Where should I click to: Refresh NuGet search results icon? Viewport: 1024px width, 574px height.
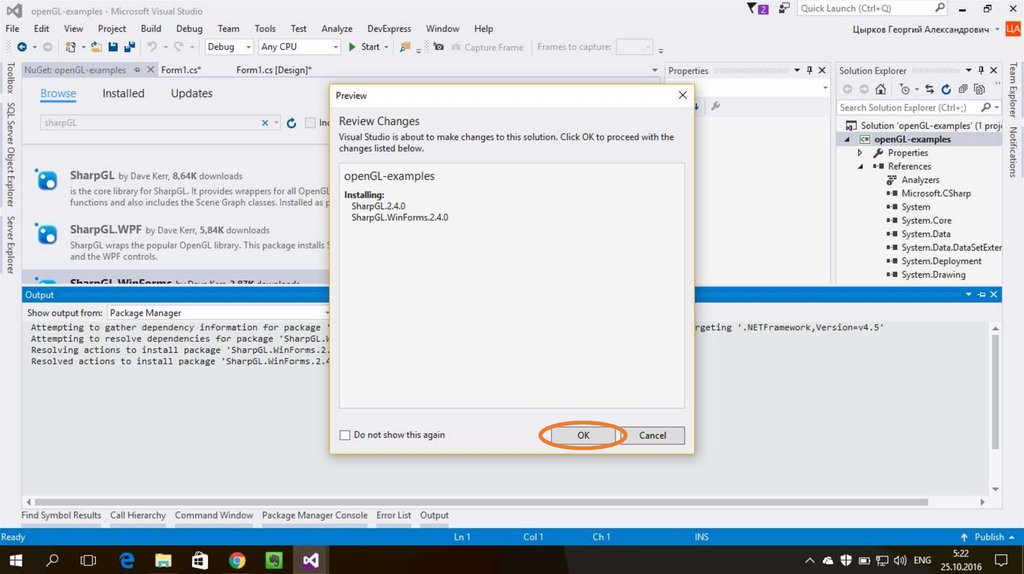(x=292, y=123)
